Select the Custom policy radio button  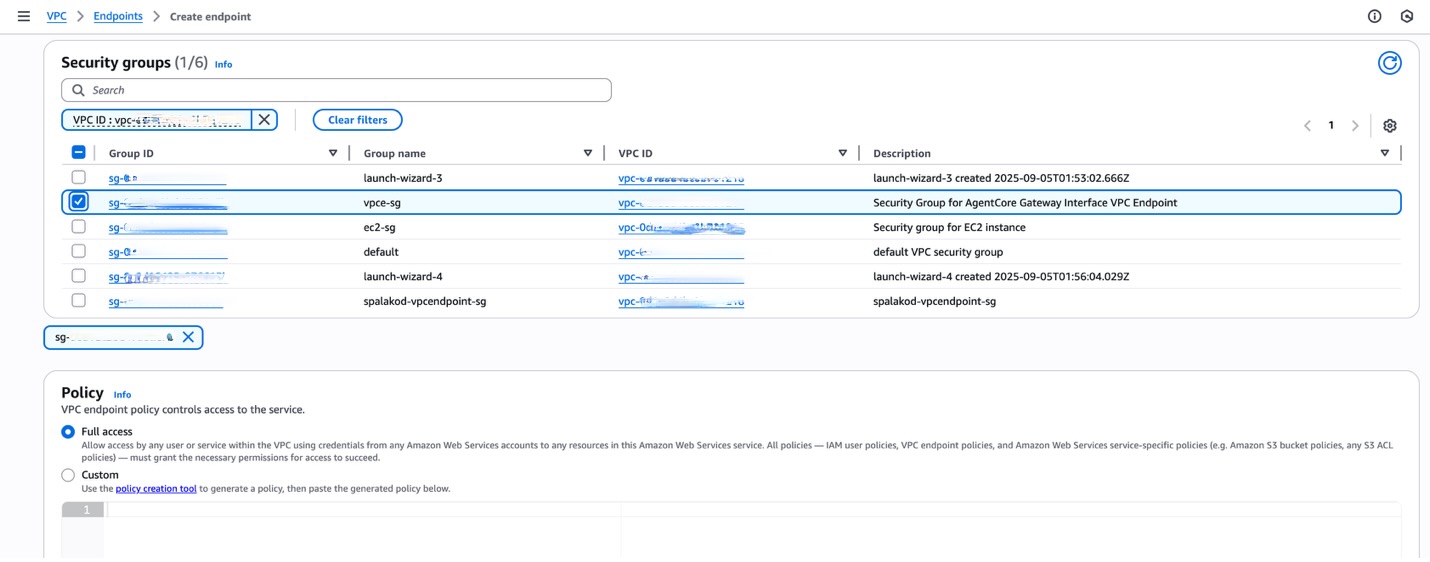pyautogui.click(x=68, y=475)
